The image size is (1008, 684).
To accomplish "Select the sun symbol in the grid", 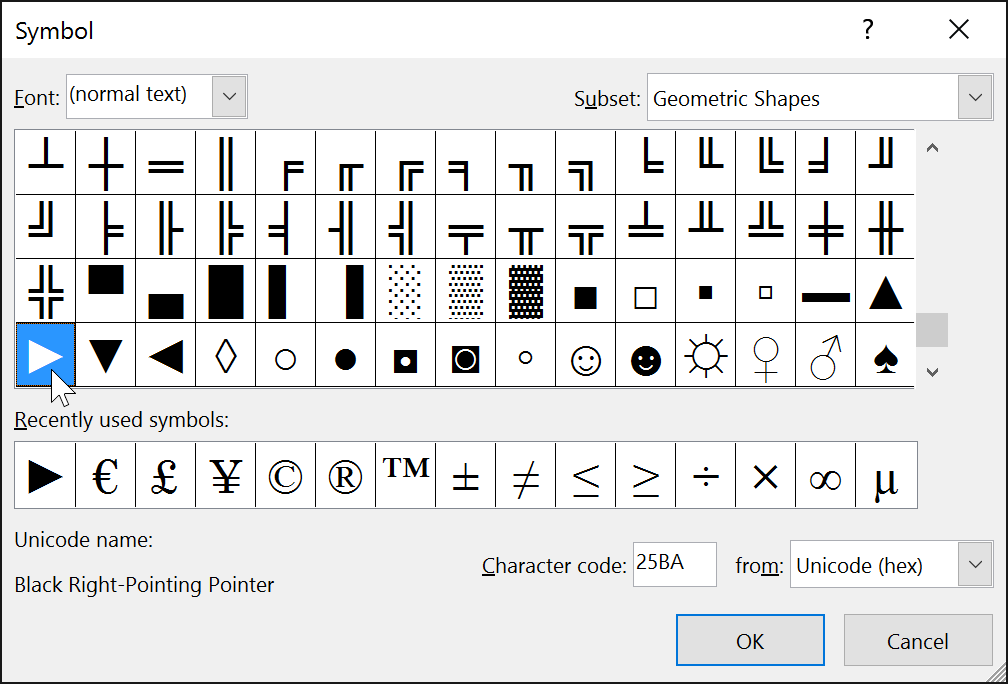I will [705, 356].
